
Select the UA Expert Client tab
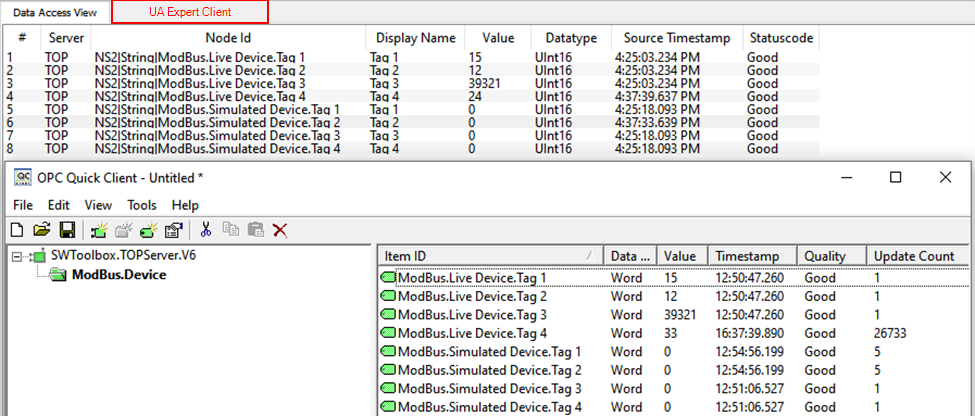(x=189, y=12)
